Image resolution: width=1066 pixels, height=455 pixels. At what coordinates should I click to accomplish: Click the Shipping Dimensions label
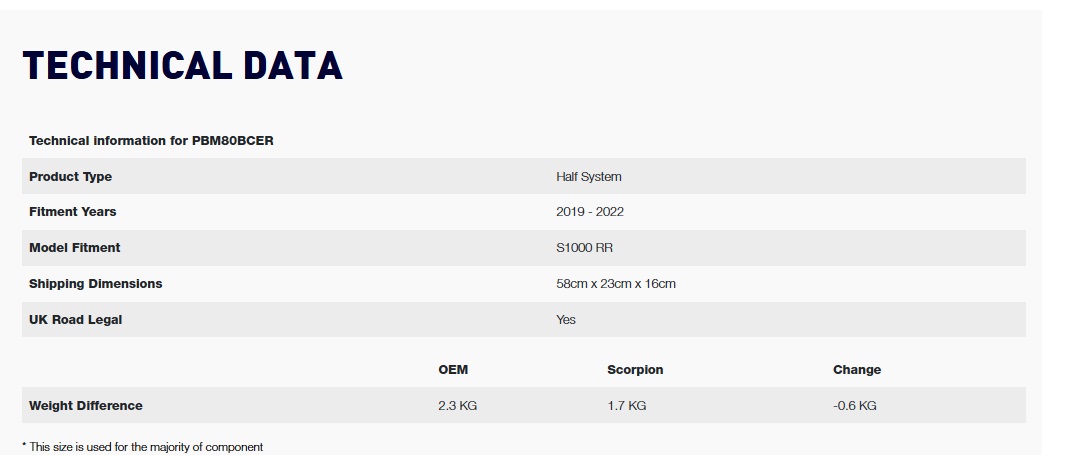point(96,284)
